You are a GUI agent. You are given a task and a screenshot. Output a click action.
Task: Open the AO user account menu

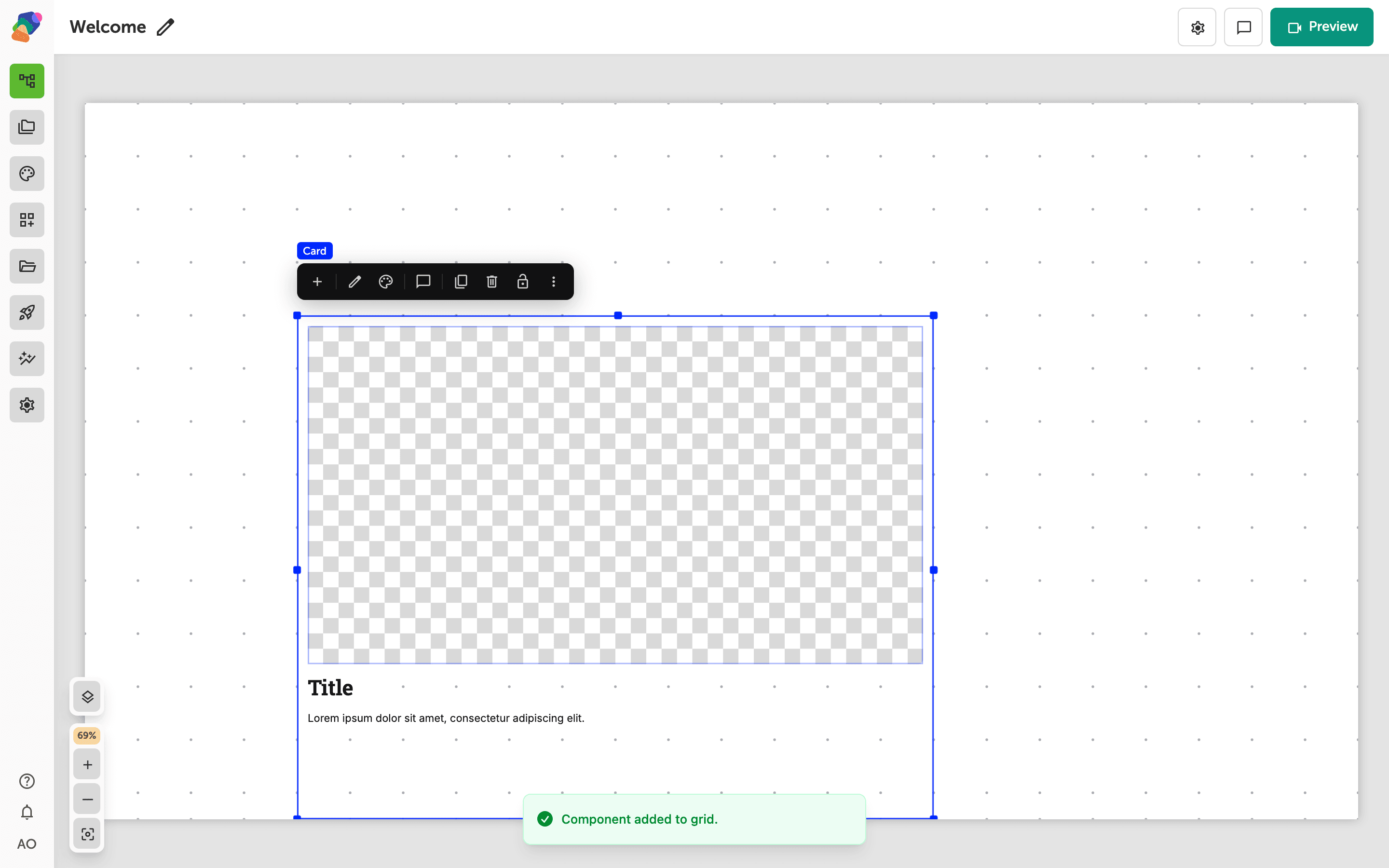(27, 844)
